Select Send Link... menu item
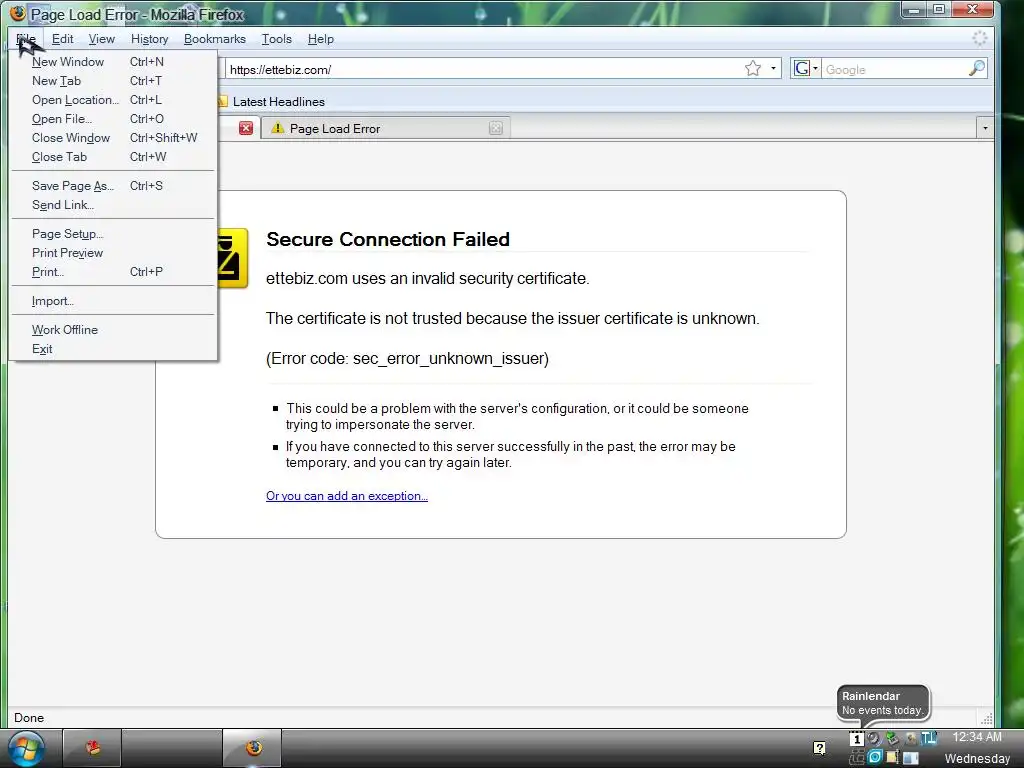The width and height of the screenshot is (1024, 768). (x=114, y=204)
